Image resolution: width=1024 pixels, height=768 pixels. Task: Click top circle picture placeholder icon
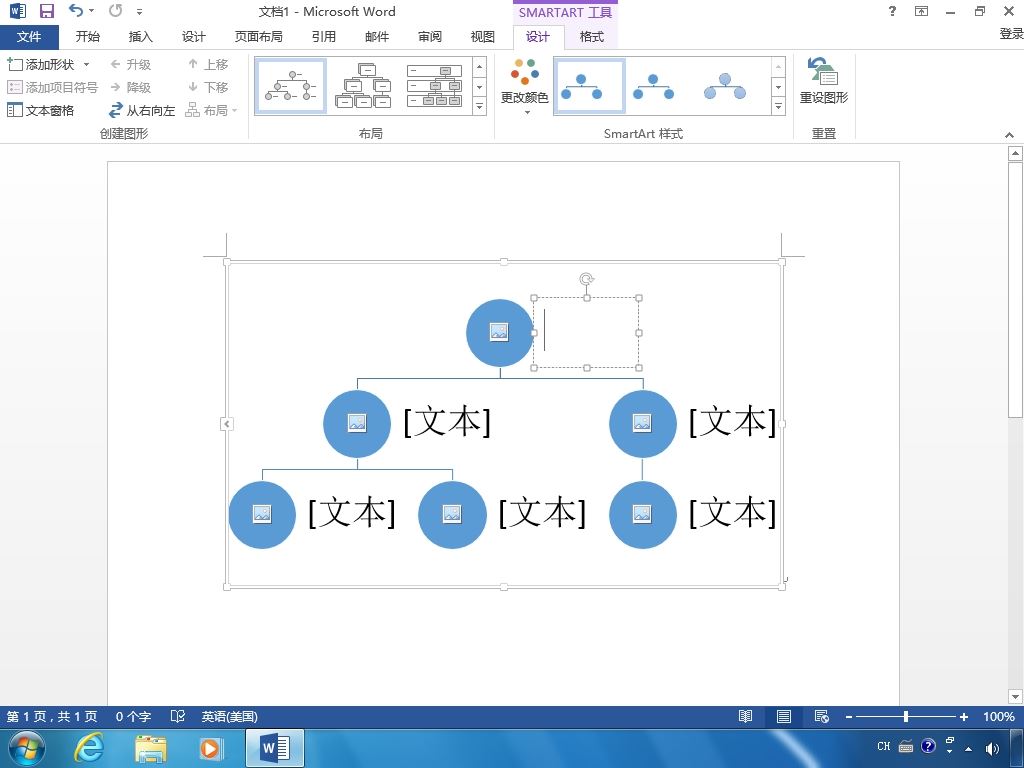[x=499, y=332]
